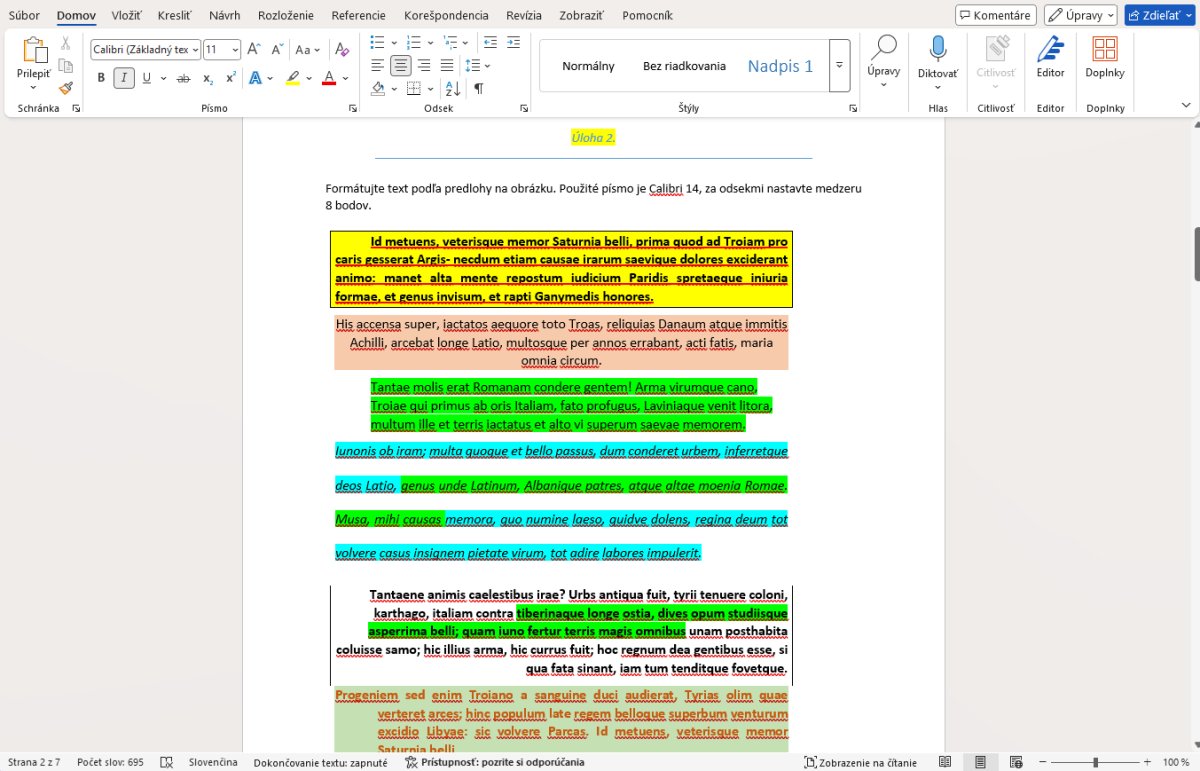Toggle italic formatting off

(x=124, y=78)
